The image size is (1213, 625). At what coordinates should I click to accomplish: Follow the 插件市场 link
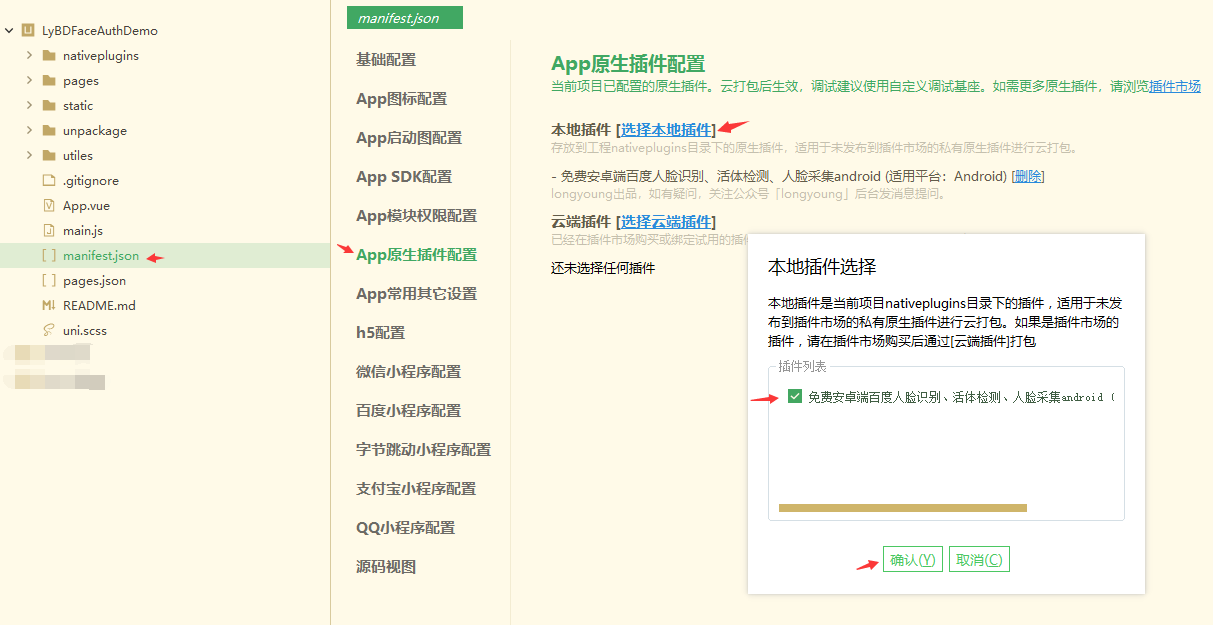[x=1175, y=87]
